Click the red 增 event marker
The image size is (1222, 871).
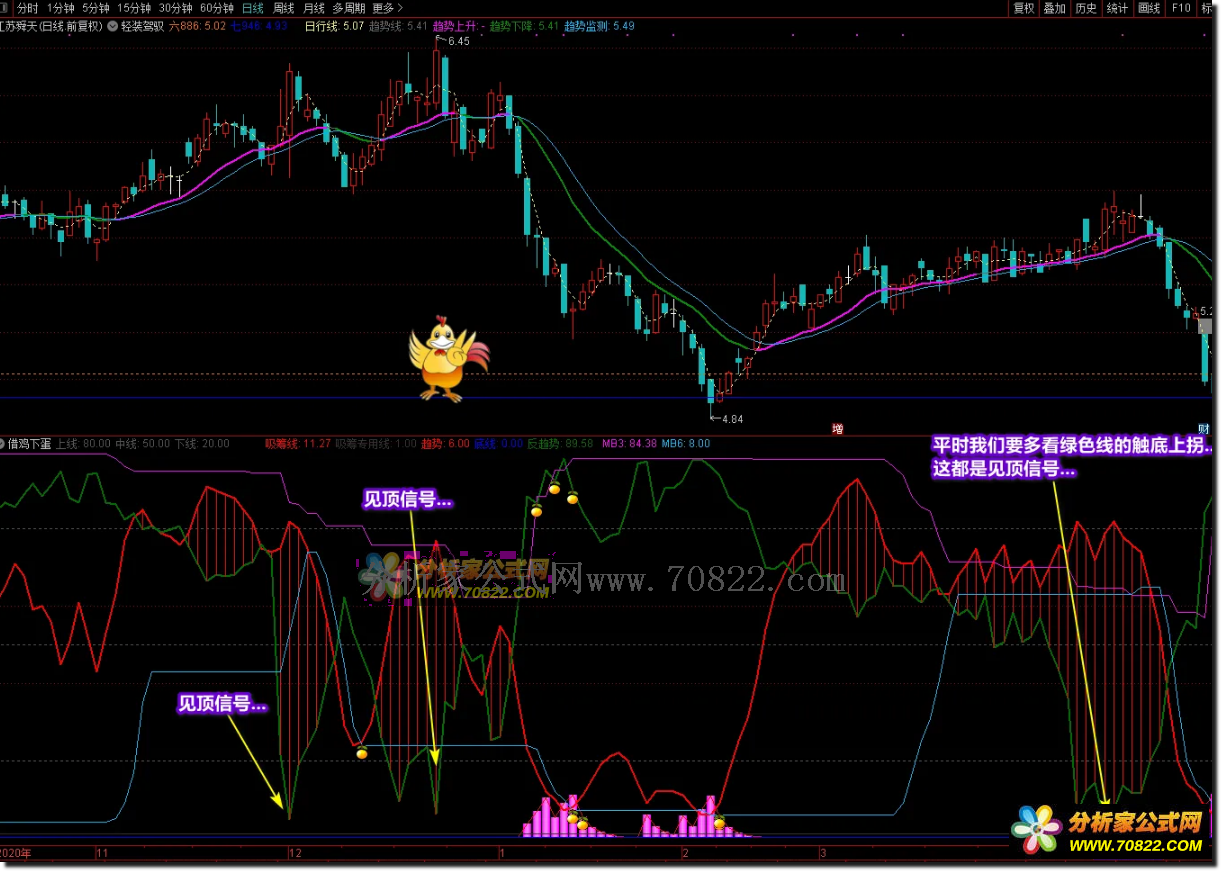pyautogui.click(x=837, y=429)
